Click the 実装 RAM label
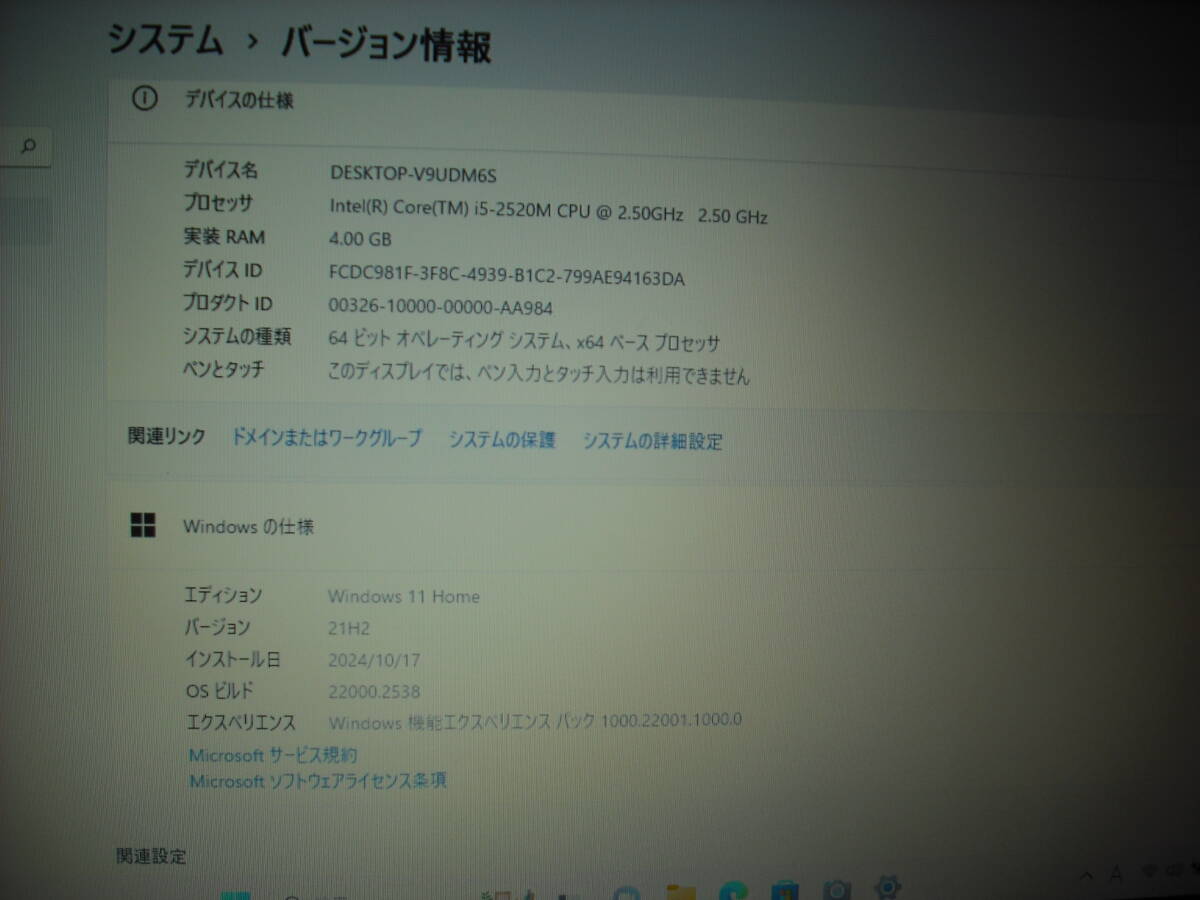Image resolution: width=1200 pixels, height=900 pixels. tap(224, 236)
